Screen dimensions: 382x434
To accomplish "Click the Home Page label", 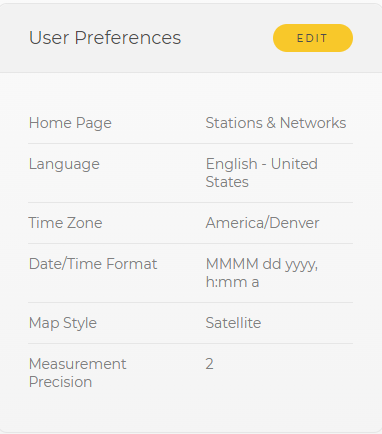I will tap(70, 123).
